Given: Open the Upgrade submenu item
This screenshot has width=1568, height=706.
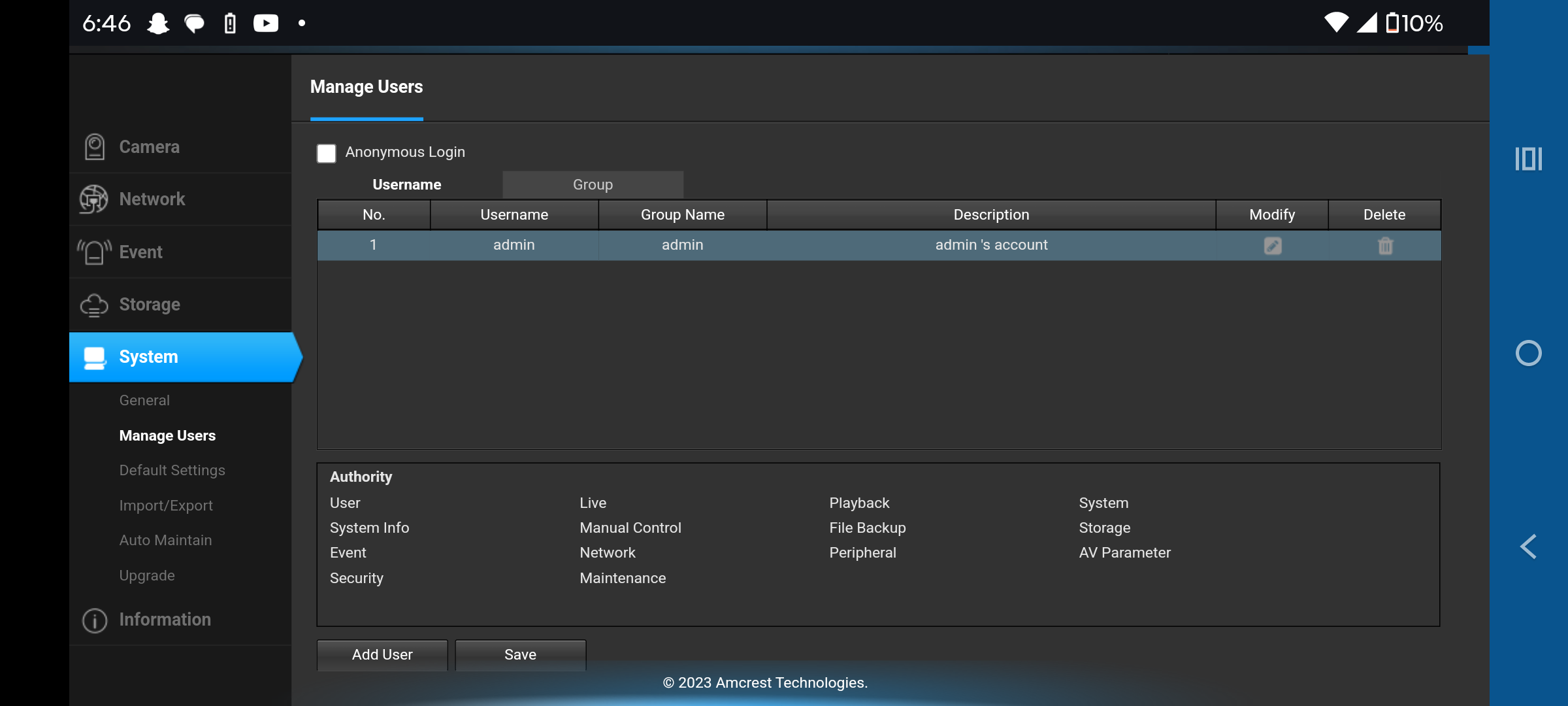Looking at the screenshot, I should tap(147, 575).
